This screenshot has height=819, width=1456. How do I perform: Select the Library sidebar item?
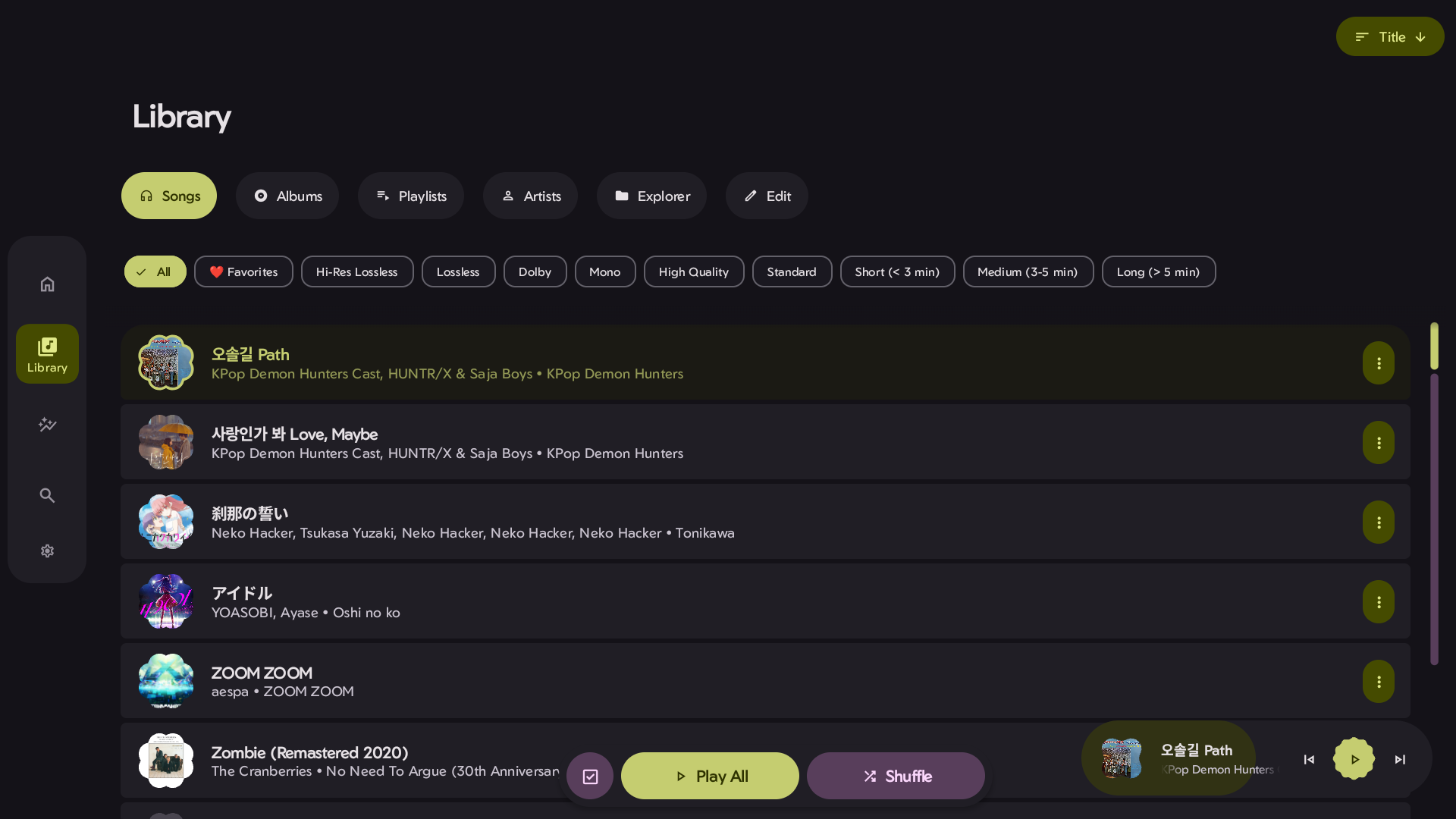47,354
